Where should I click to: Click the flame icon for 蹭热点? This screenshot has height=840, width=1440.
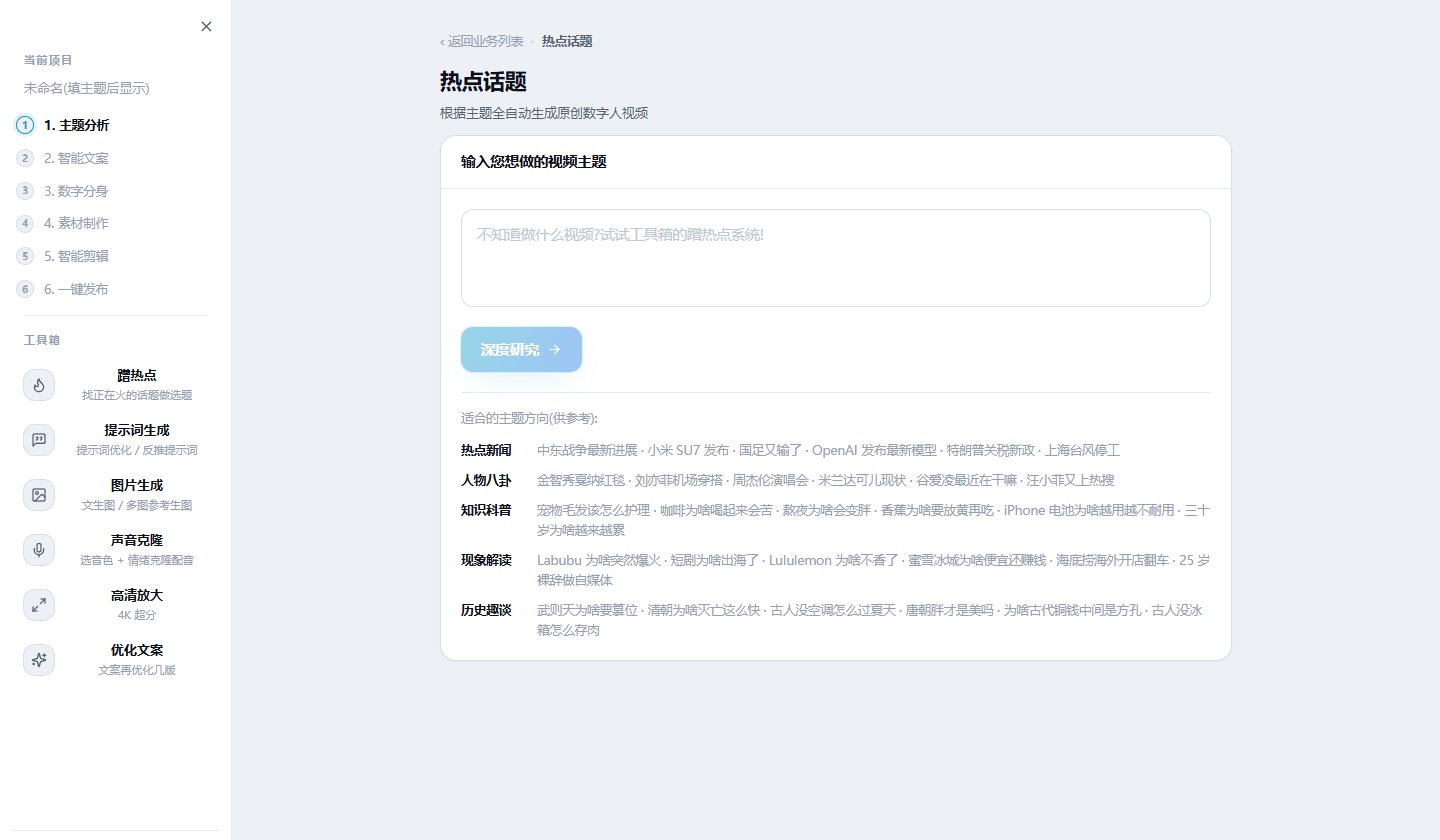39,385
